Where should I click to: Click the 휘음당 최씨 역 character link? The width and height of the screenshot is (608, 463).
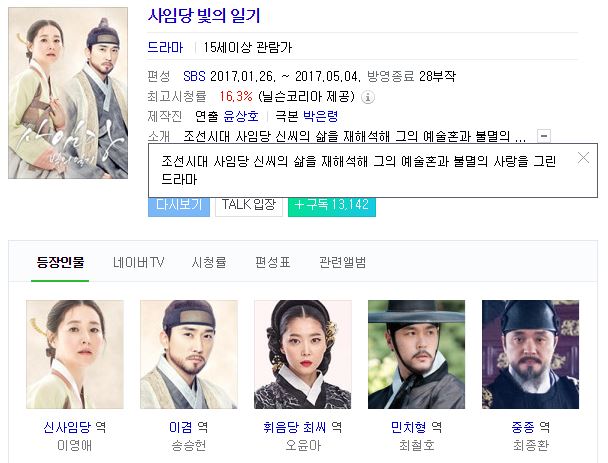point(302,427)
